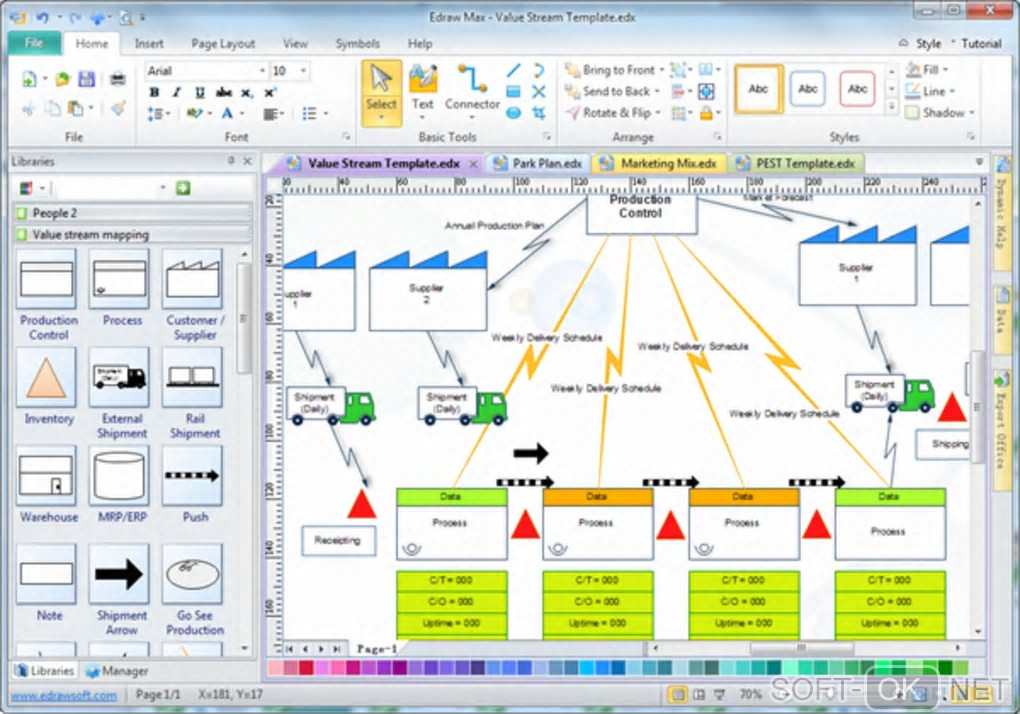
Task: Pick the Process shape from library
Action: [120, 280]
